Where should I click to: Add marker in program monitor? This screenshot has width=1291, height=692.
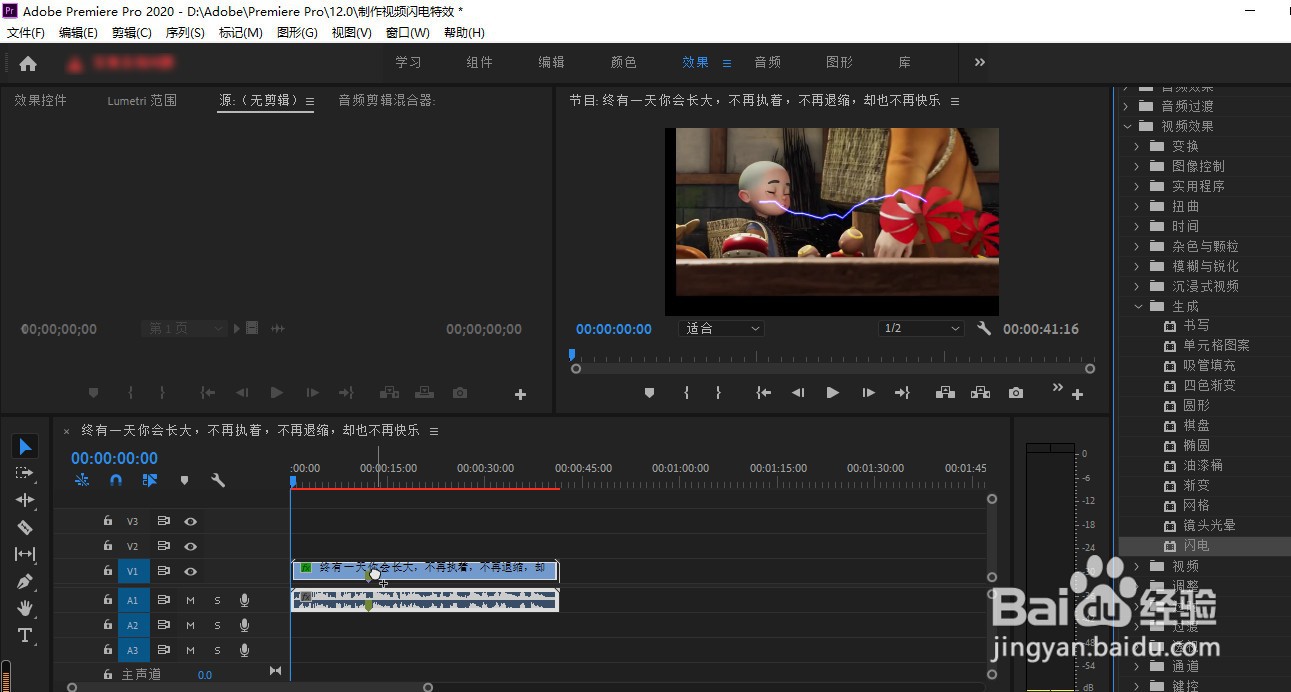[x=649, y=393]
